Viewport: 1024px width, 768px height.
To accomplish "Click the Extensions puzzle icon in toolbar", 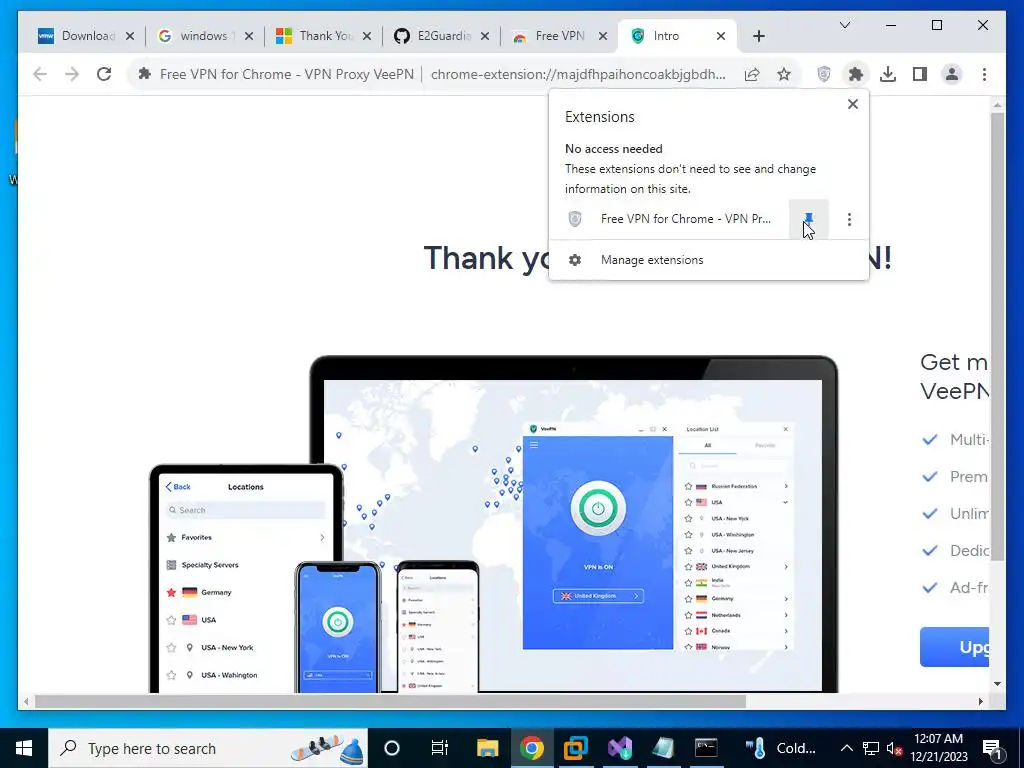I will click(x=856, y=74).
